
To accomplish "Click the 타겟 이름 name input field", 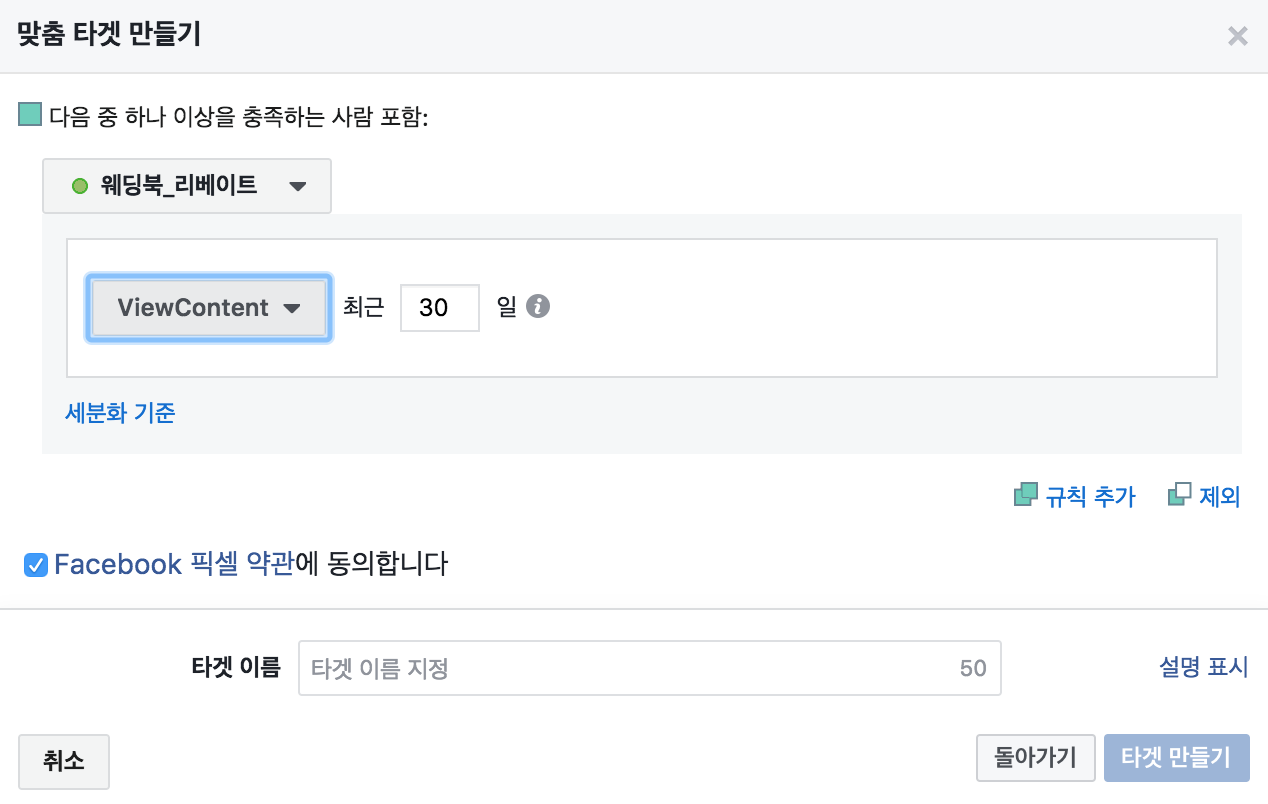I will (x=650, y=667).
